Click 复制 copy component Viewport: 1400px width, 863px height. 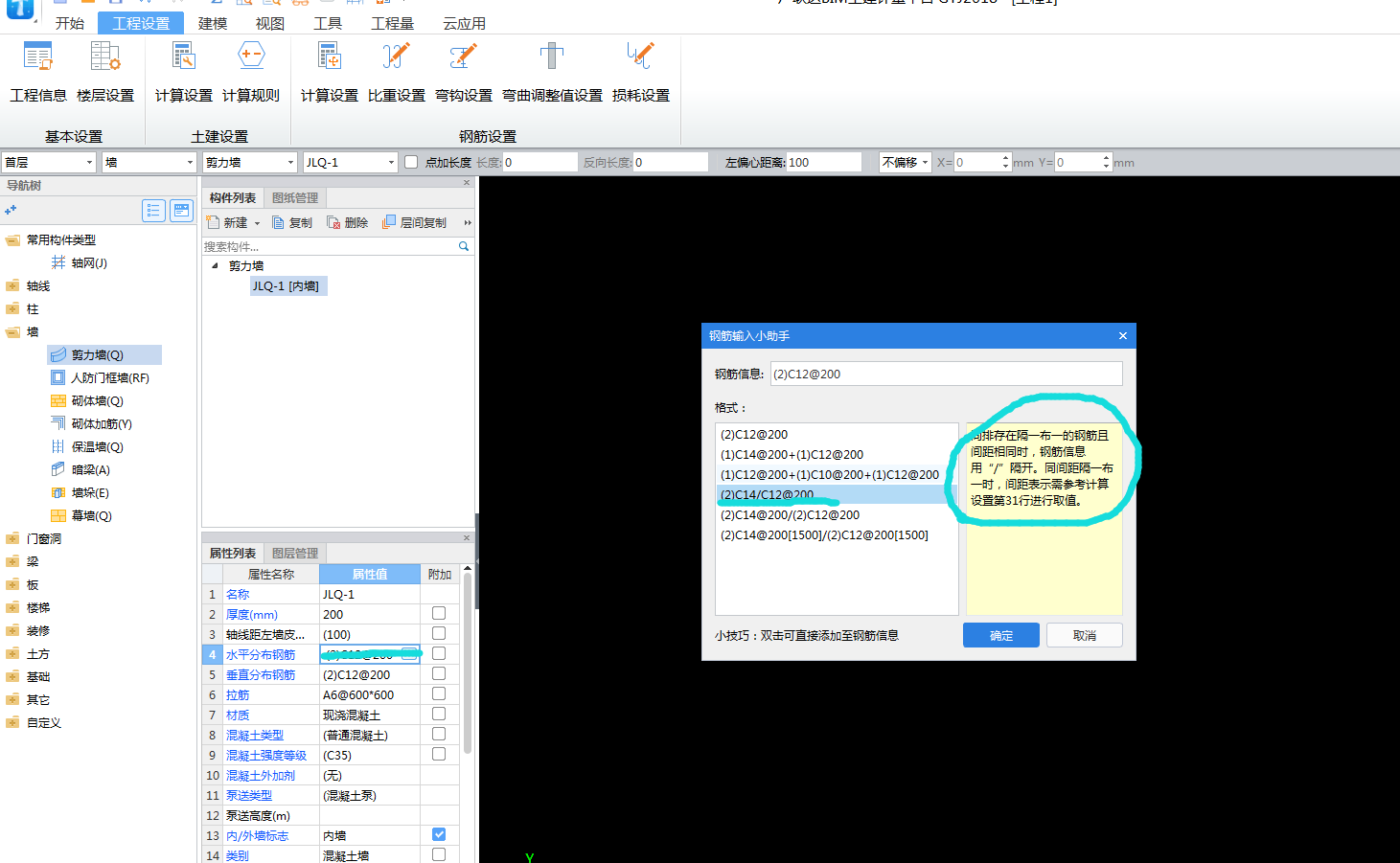coord(292,222)
